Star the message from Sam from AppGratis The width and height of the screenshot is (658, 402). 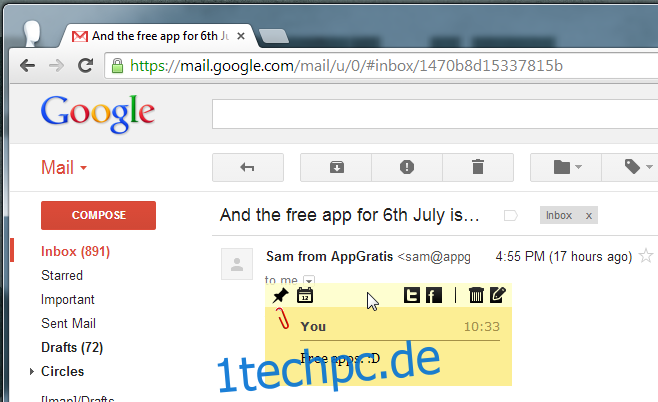[646, 256]
